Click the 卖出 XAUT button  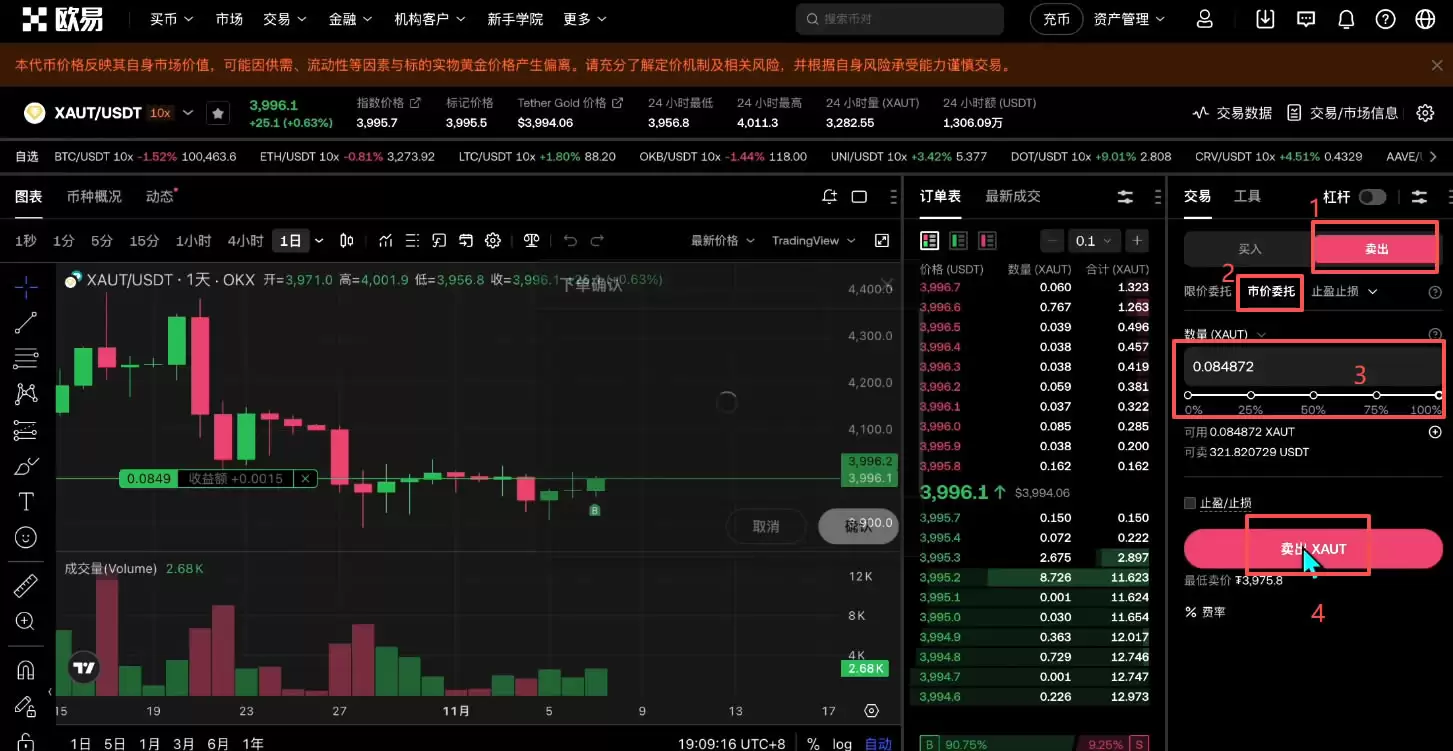(x=1311, y=547)
